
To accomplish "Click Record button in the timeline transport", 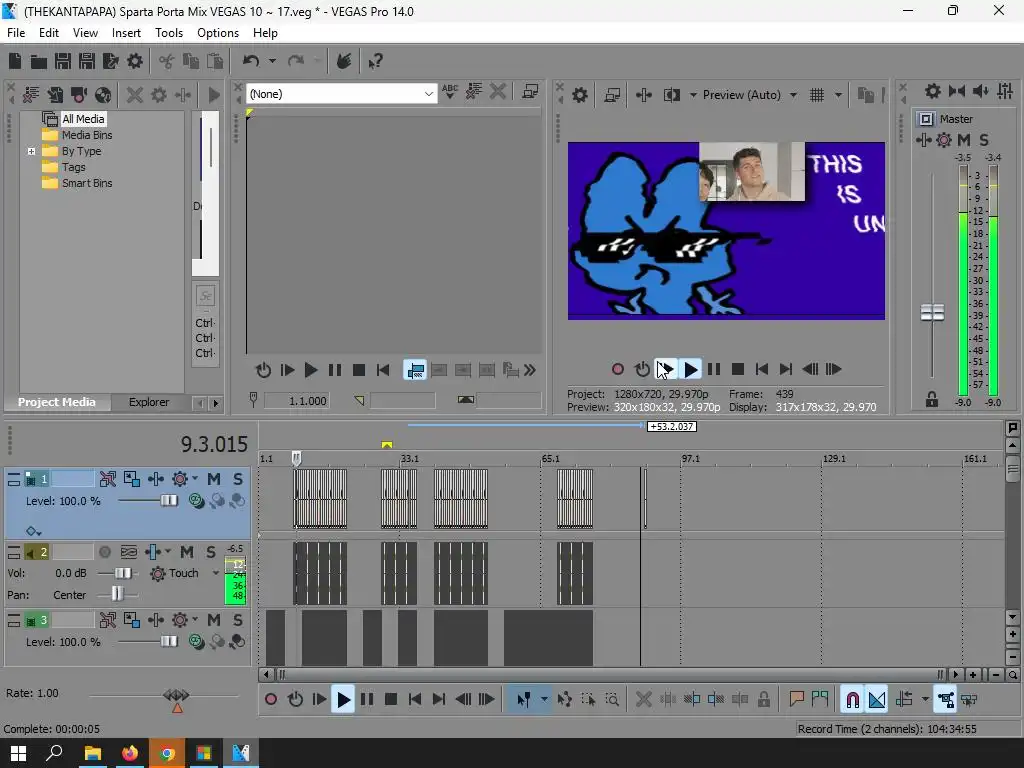I will [270, 699].
